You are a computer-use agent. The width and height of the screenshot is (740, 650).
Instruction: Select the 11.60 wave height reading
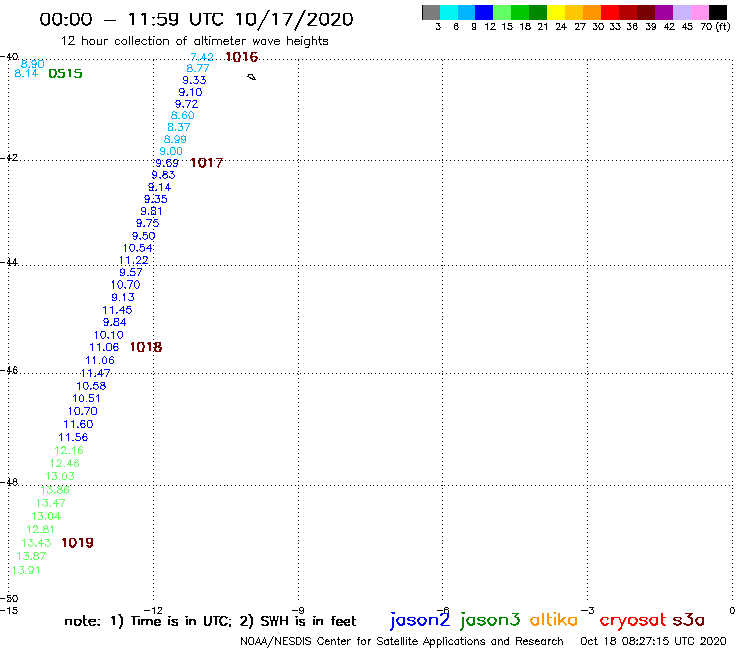coord(78,424)
